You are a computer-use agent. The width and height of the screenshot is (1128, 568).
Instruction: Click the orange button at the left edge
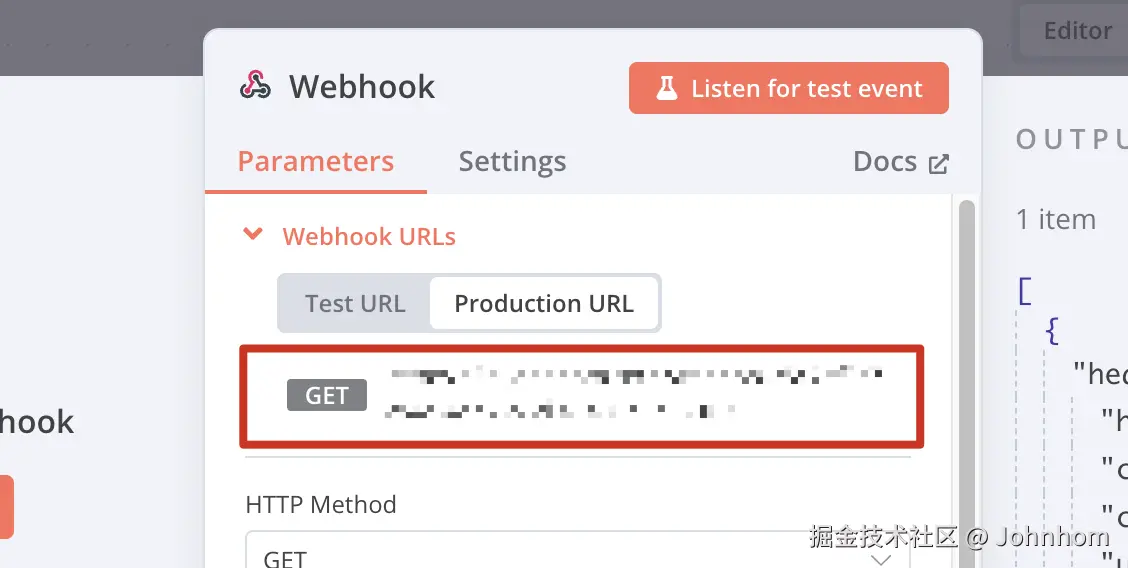click(6, 506)
